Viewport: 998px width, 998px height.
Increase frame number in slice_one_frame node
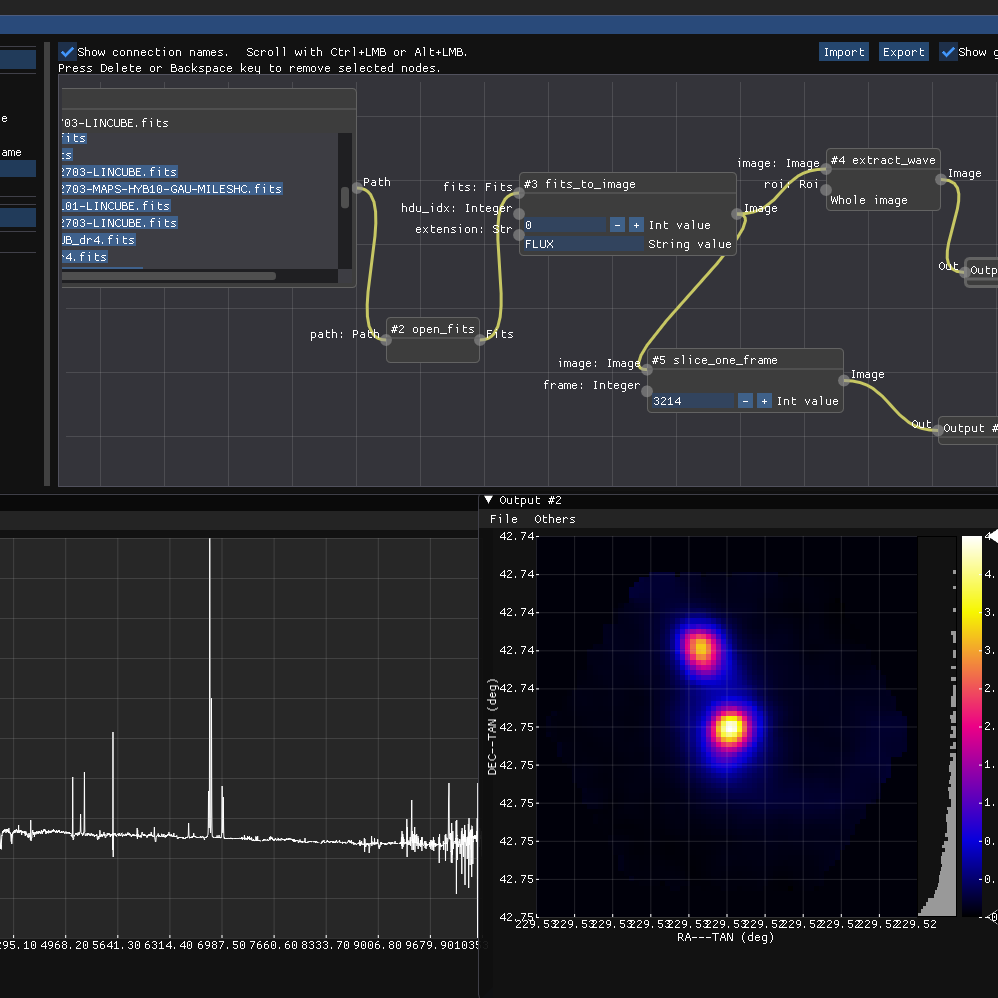[x=764, y=401]
